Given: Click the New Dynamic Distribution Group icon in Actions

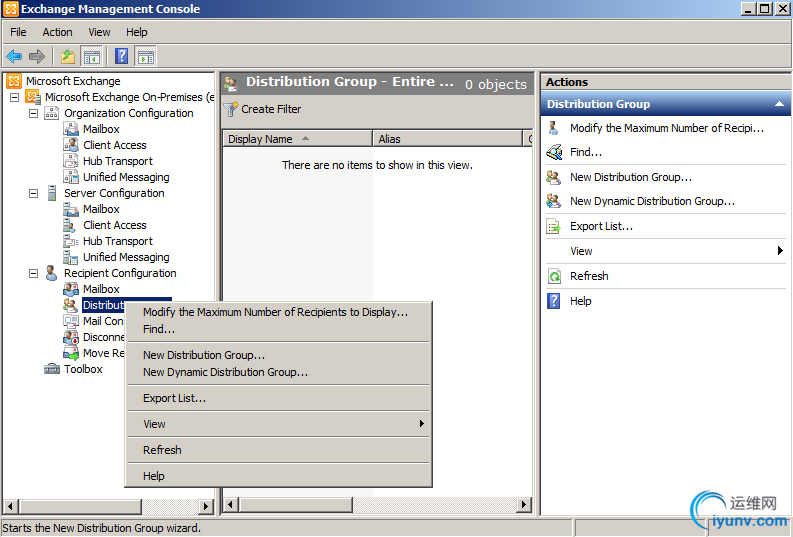Looking at the screenshot, I should [554, 201].
